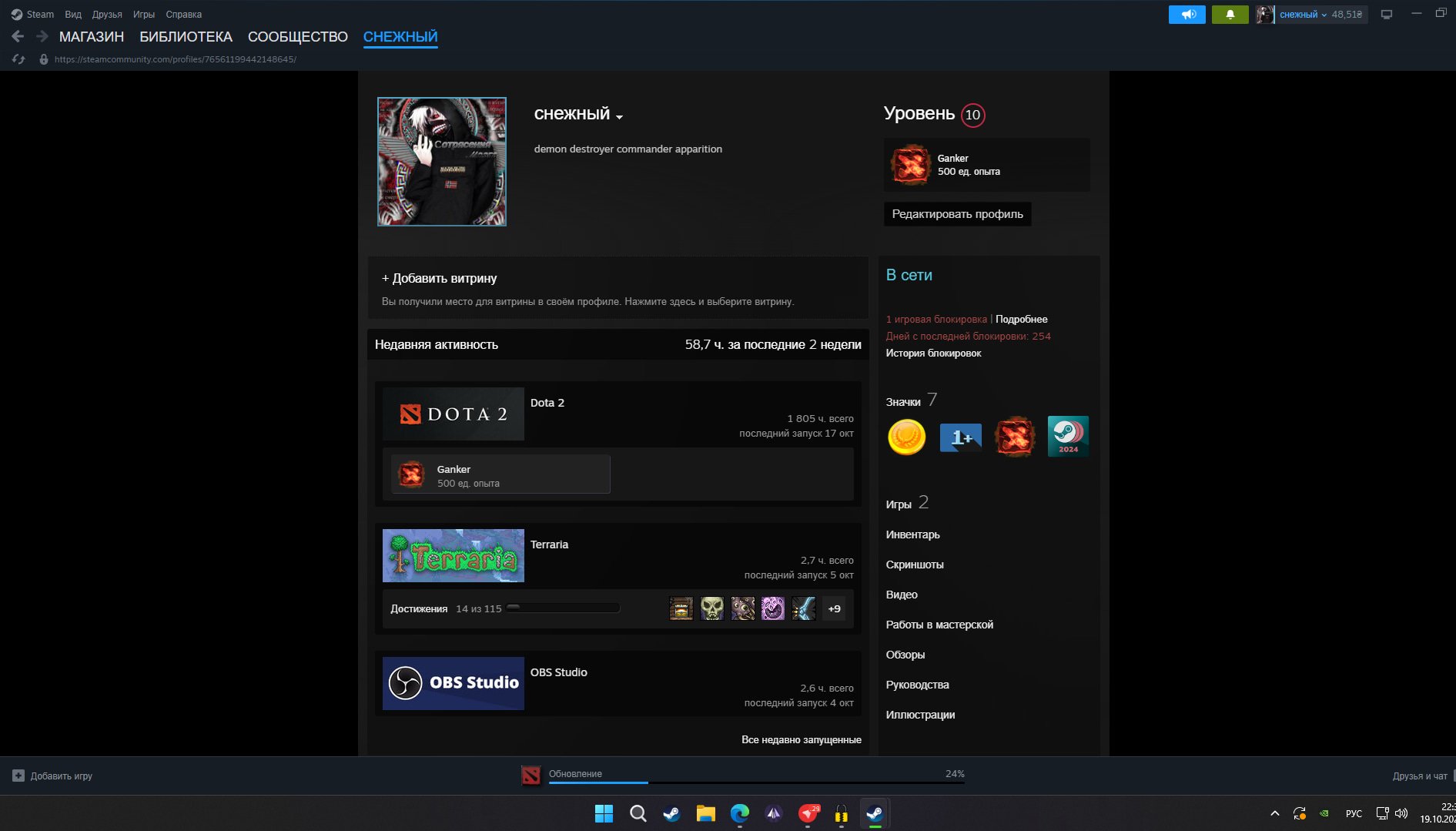The image size is (1456, 831).
Task: Open the Подробнее ban details link
Action: click(1021, 319)
